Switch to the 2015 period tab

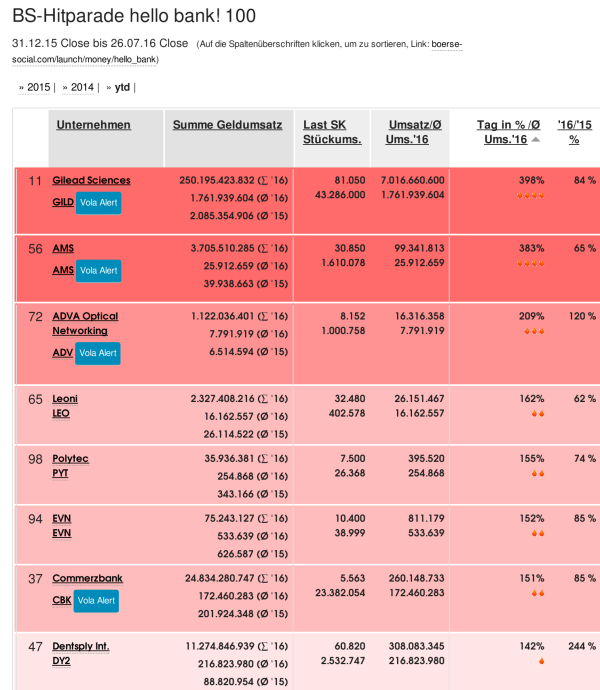tap(38, 87)
